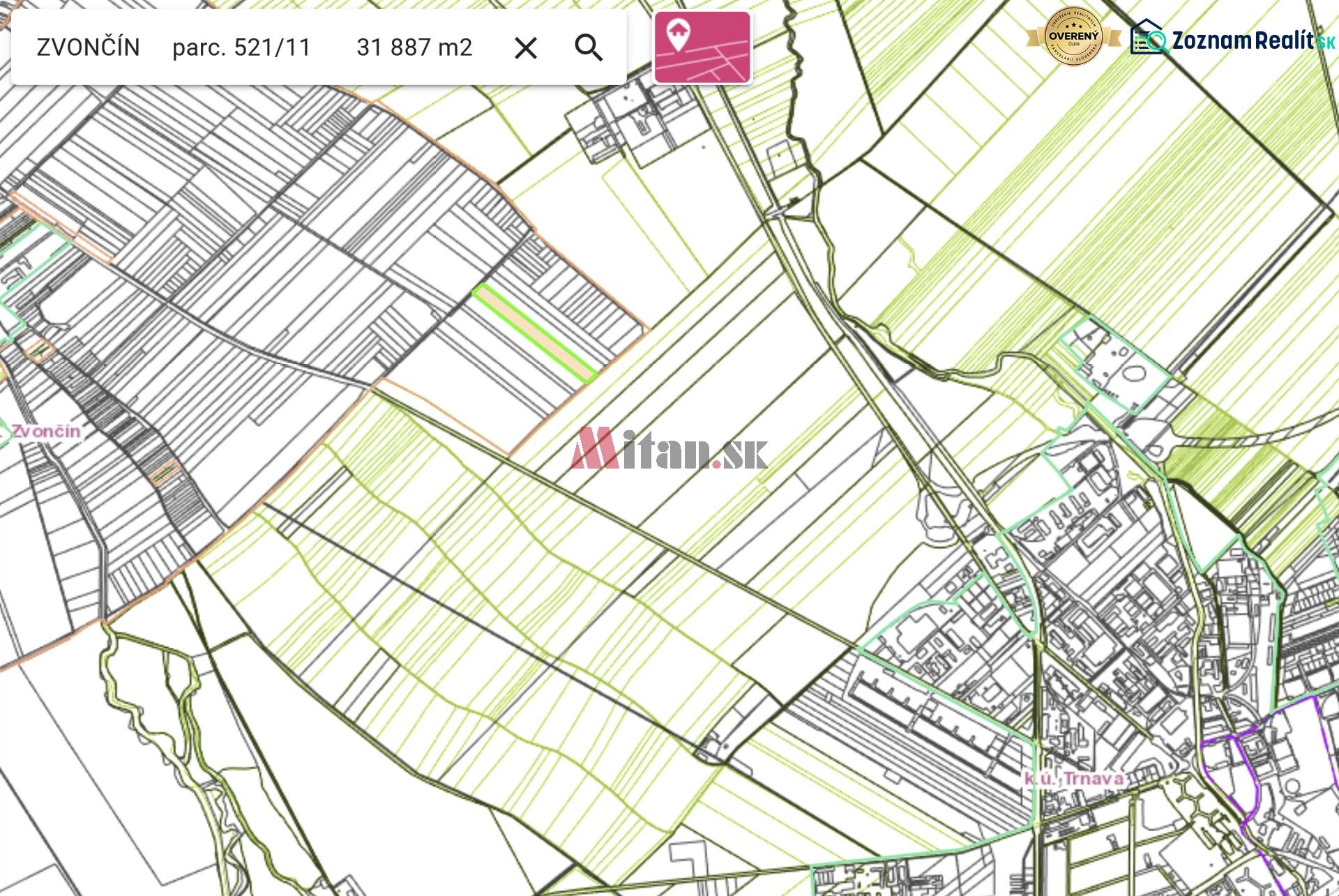1339x896 pixels.
Task: Click the magnifier search icon
Action: [589, 48]
